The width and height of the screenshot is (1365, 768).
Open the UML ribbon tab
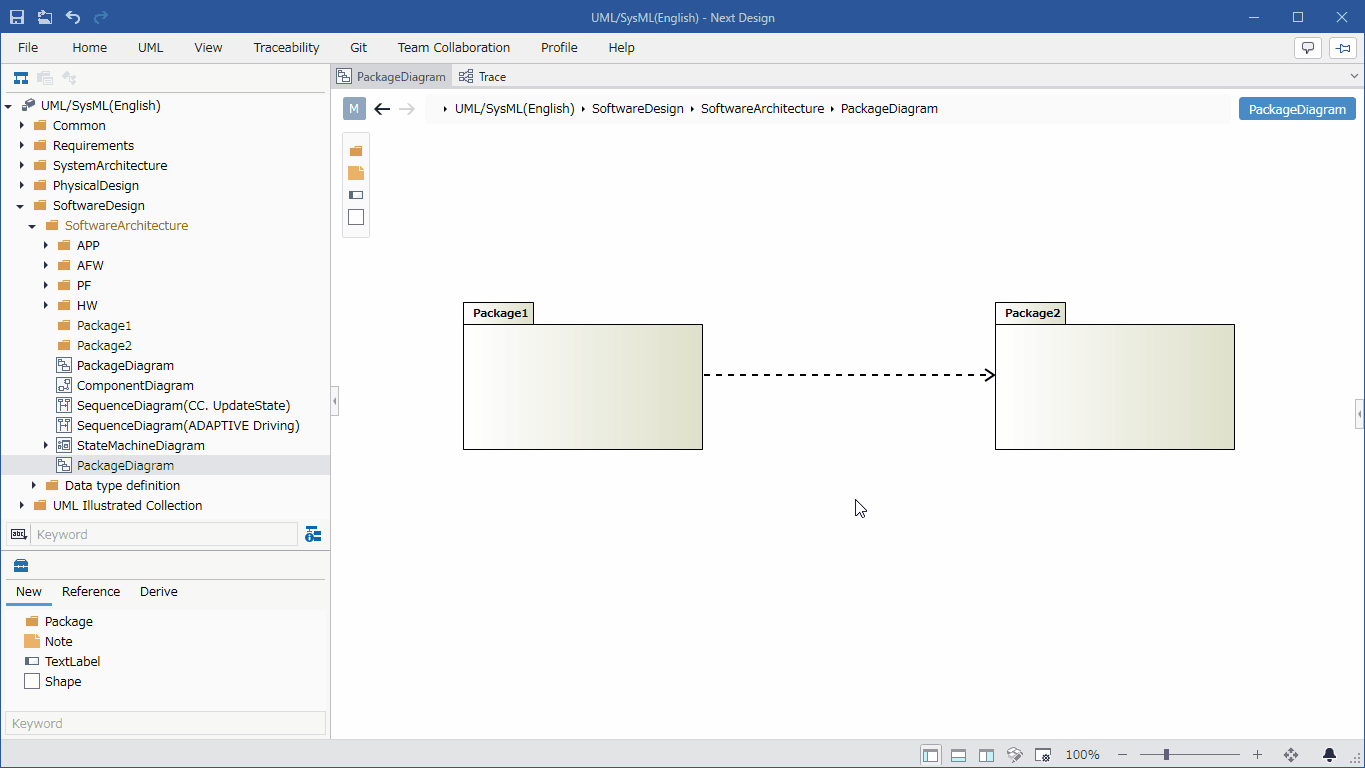click(151, 48)
